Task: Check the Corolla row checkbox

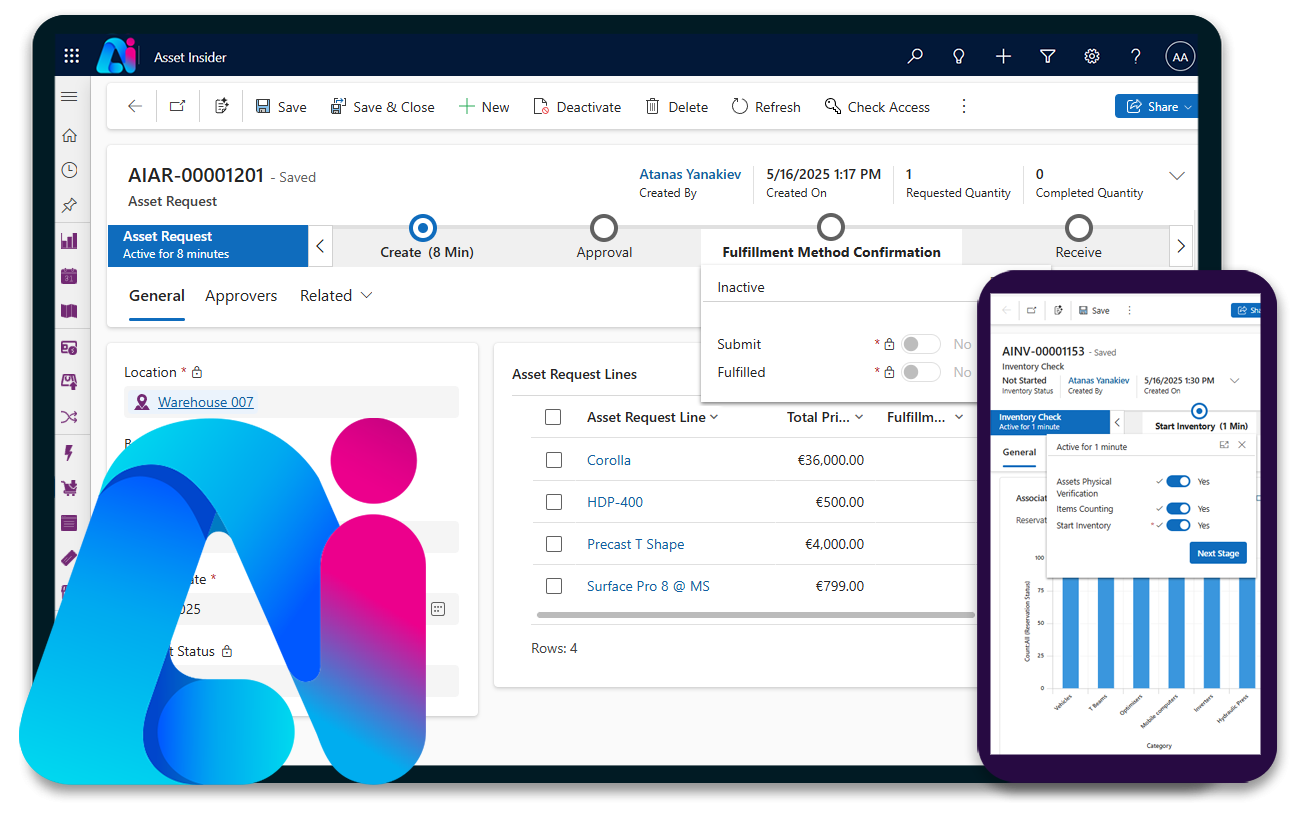Action: point(553,460)
